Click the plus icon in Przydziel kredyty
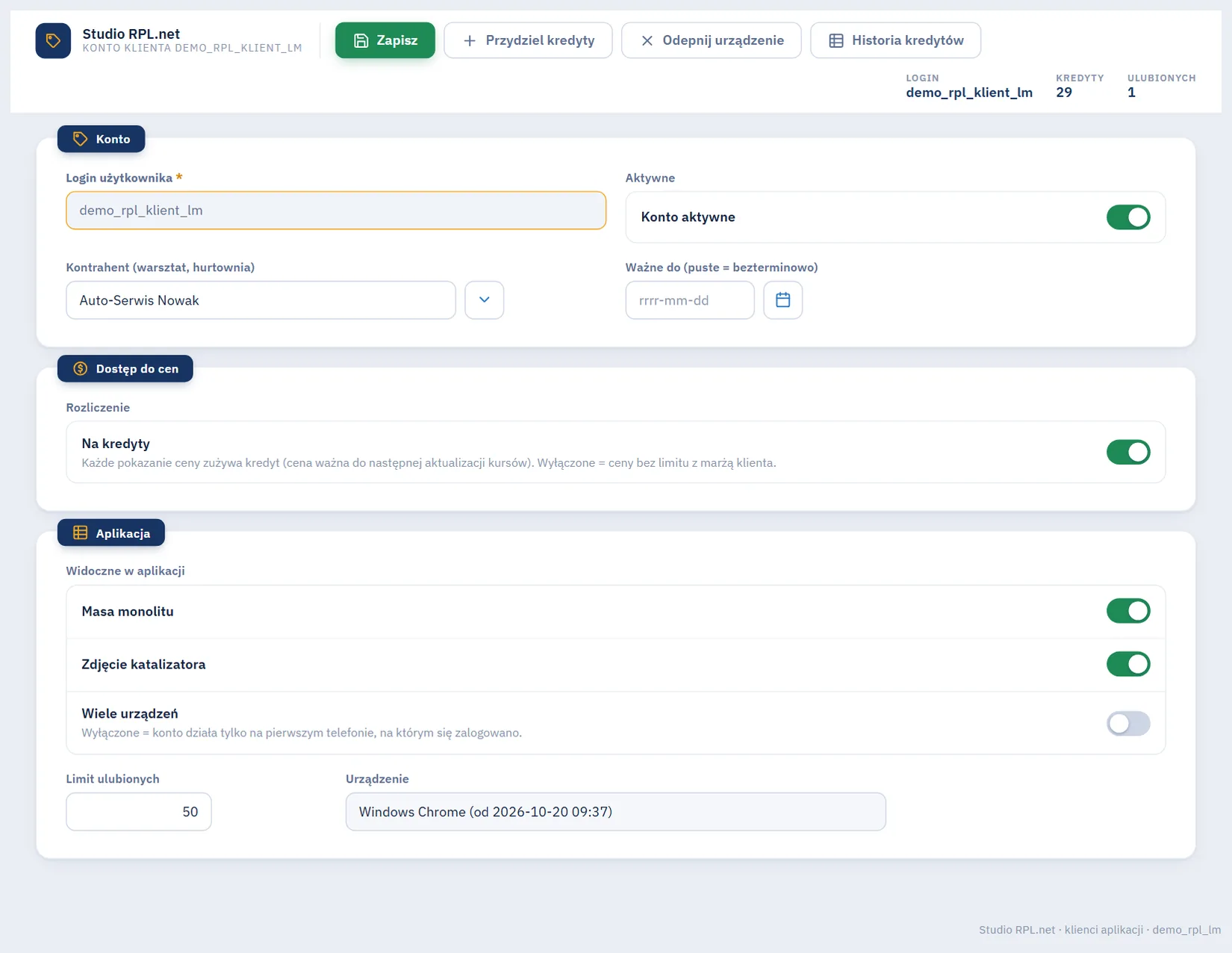1232x953 pixels. [470, 40]
